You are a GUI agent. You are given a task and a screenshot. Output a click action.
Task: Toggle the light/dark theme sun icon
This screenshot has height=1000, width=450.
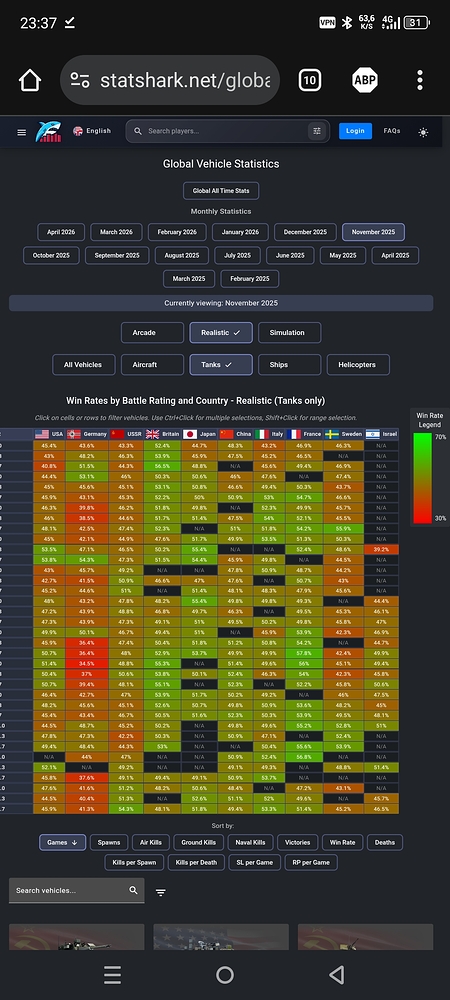click(x=423, y=132)
